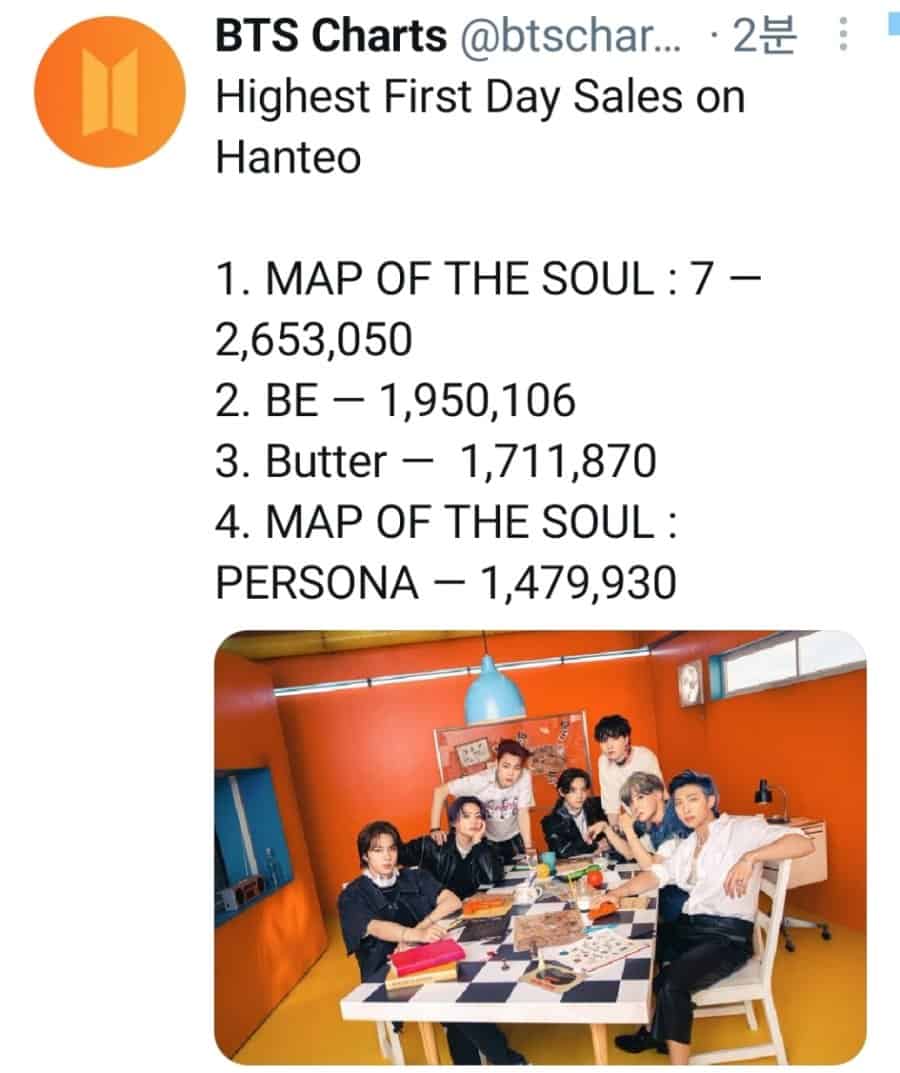Open the tweet via the 2분 timestamp
The width and height of the screenshot is (900, 1073).
click(x=763, y=37)
